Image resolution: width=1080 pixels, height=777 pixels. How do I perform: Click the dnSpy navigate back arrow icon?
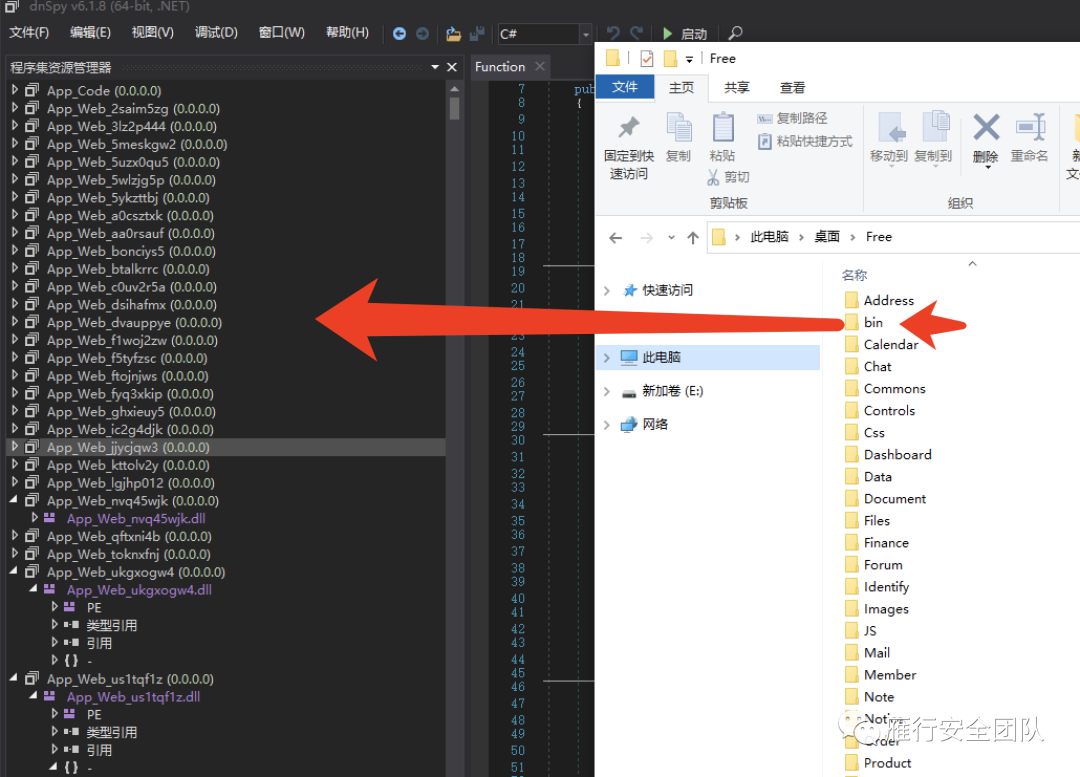click(399, 34)
